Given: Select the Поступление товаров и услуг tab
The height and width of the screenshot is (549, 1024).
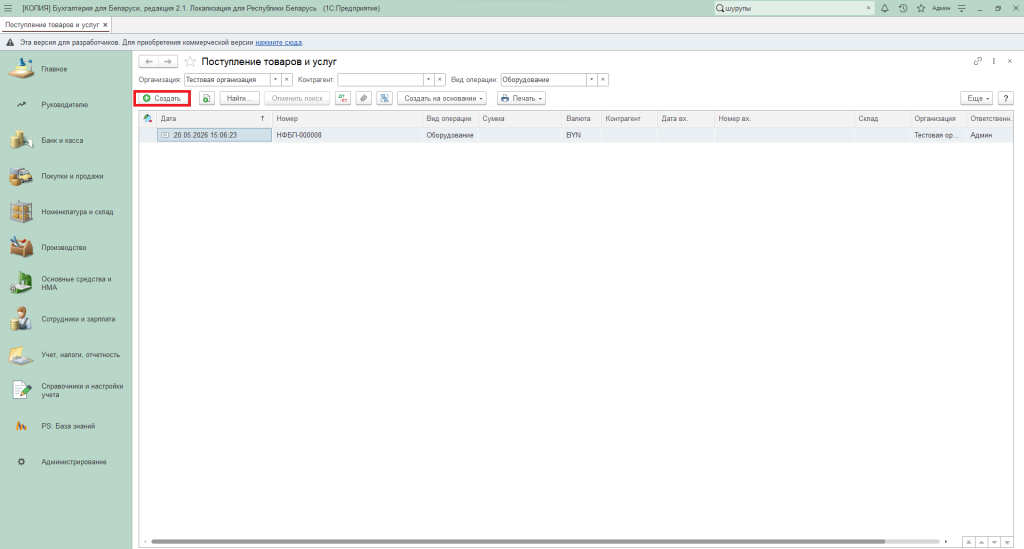Looking at the screenshot, I should [52, 25].
